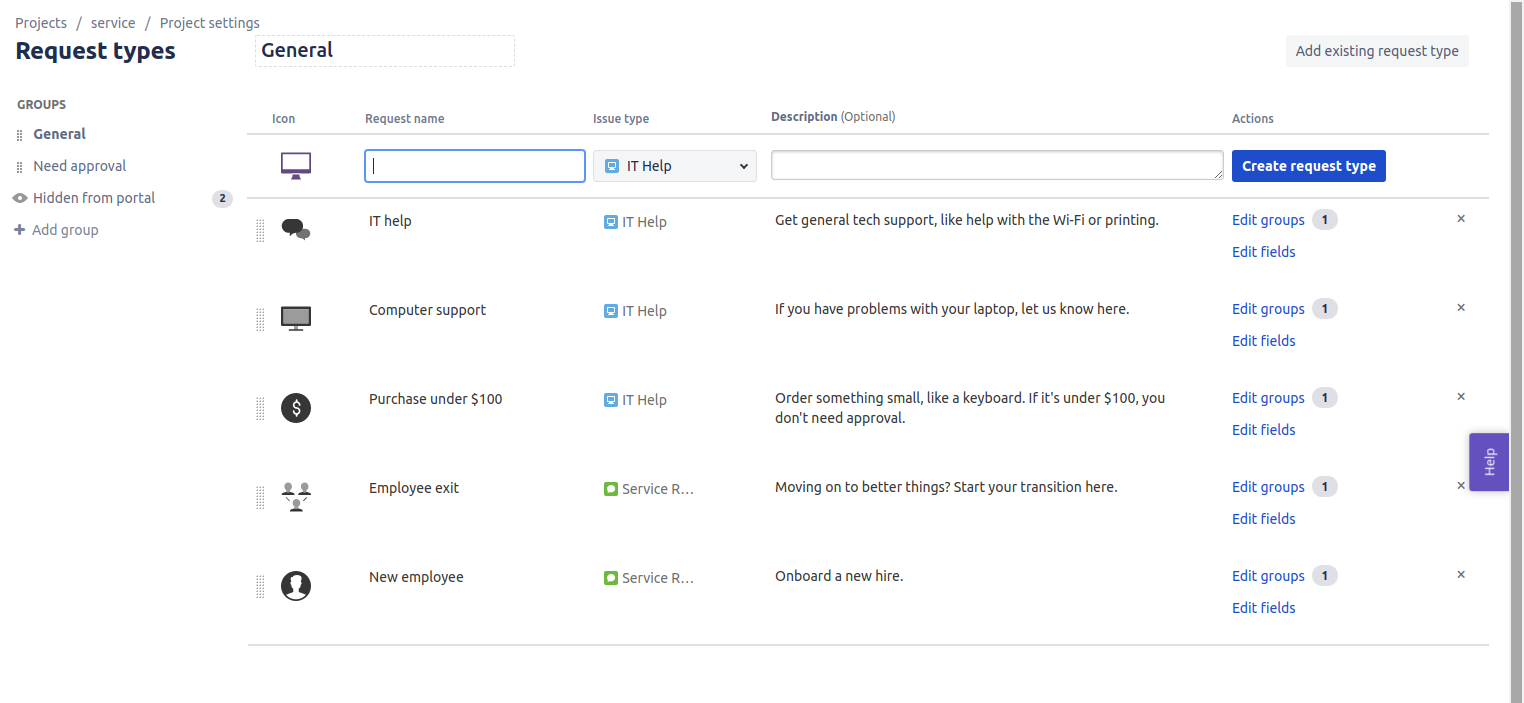Open the purple Help side tab
Viewport: 1524px width, 703px height.
tap(1489, 462)
